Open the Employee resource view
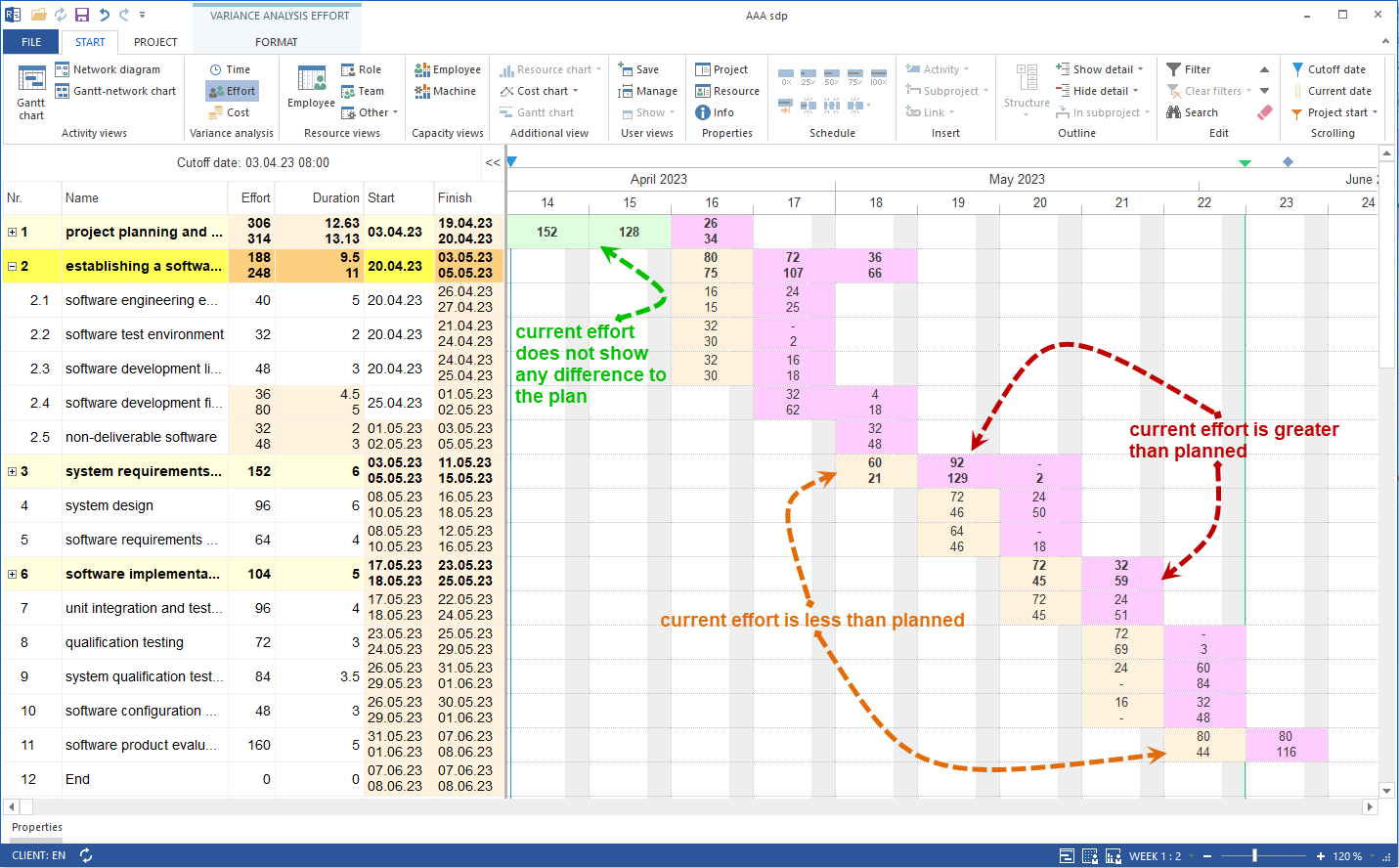The image size is (1399, 868). coord(311,86)
